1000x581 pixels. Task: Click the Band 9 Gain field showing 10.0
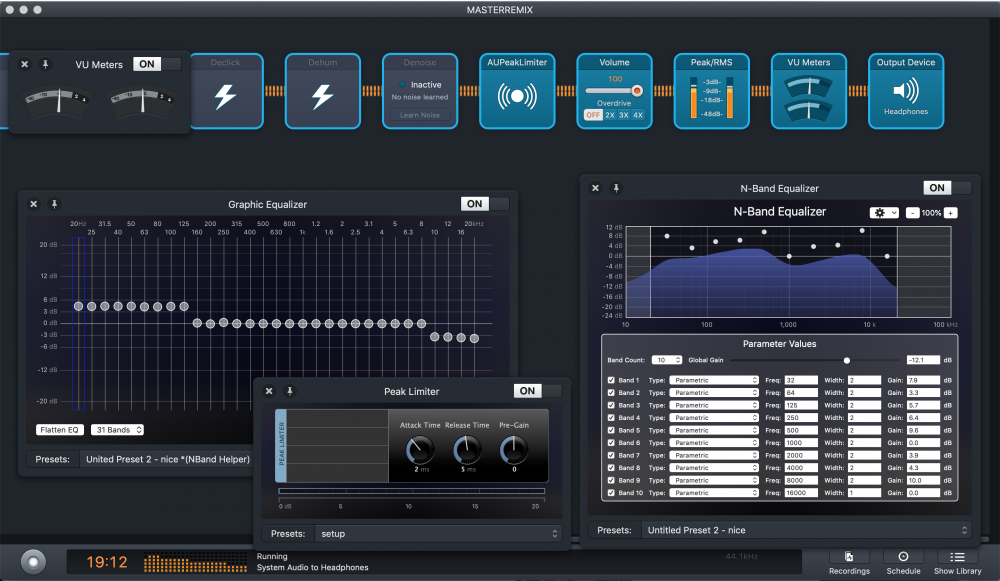(923, 480)
